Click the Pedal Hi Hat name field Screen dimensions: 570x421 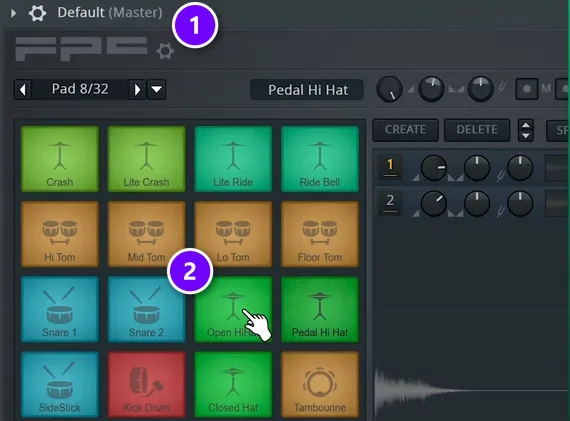307,90
